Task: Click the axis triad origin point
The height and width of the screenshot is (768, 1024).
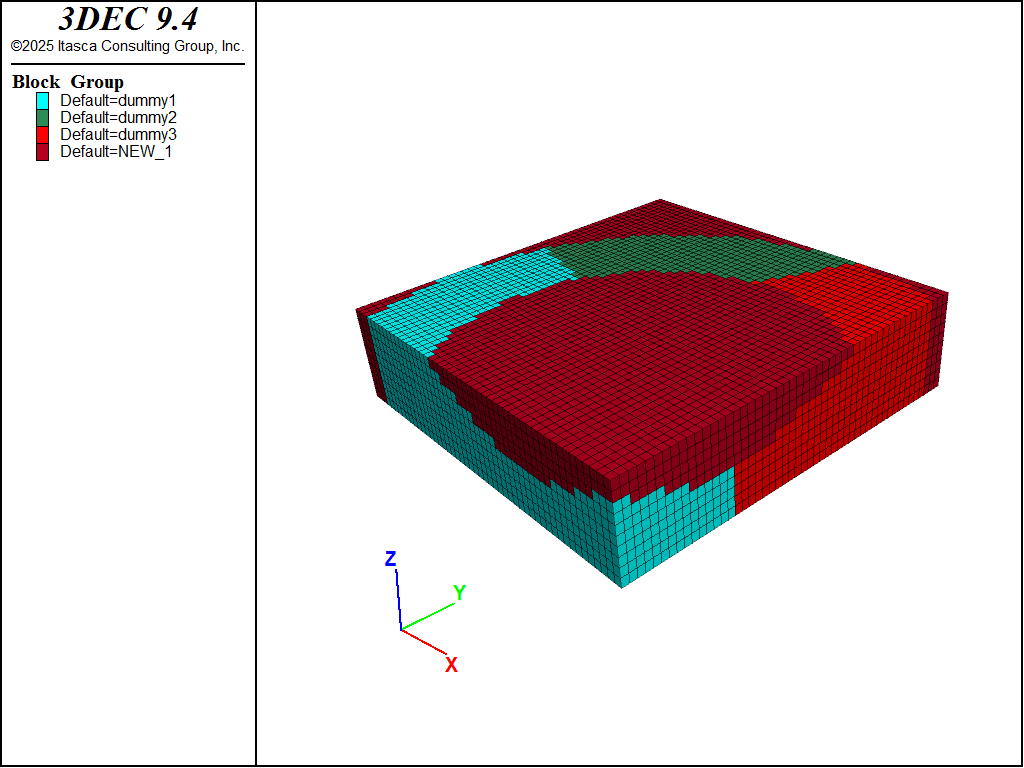Action: tap(401, 630)
